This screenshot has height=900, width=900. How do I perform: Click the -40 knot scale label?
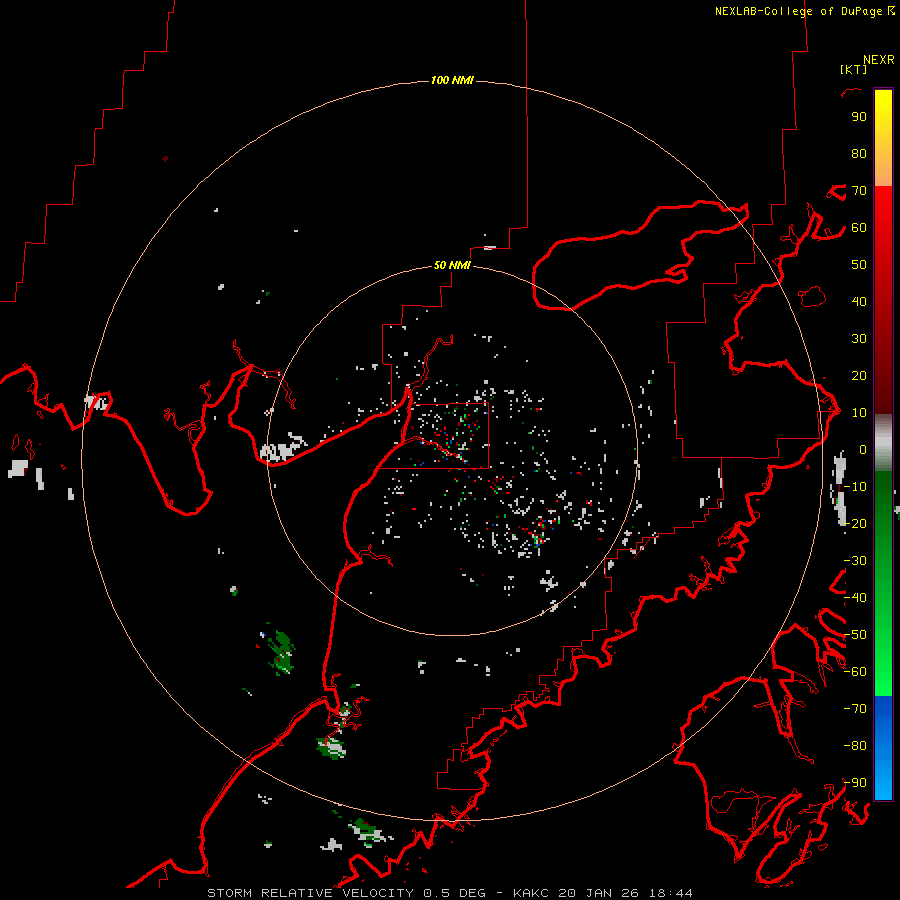[x=855, y=598]
